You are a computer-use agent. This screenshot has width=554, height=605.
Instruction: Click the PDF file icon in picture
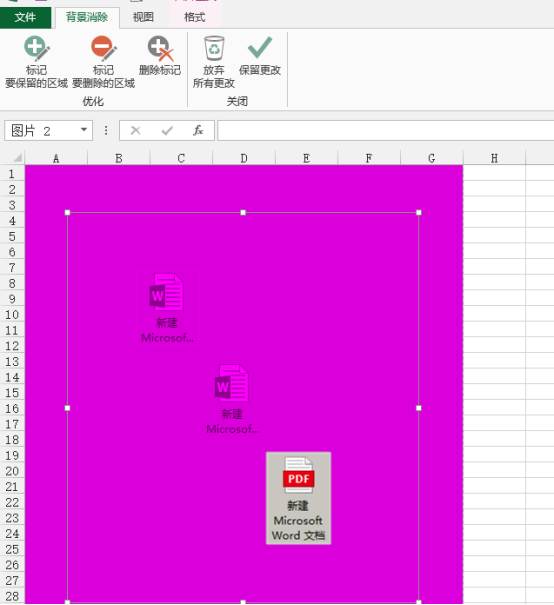[298, 475]
